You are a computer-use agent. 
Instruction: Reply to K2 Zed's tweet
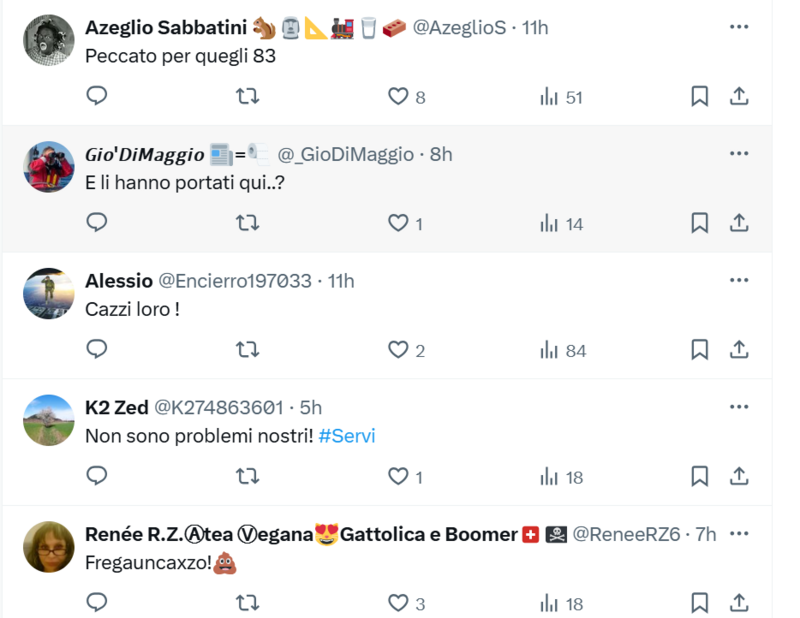click(x=97, y=477)
